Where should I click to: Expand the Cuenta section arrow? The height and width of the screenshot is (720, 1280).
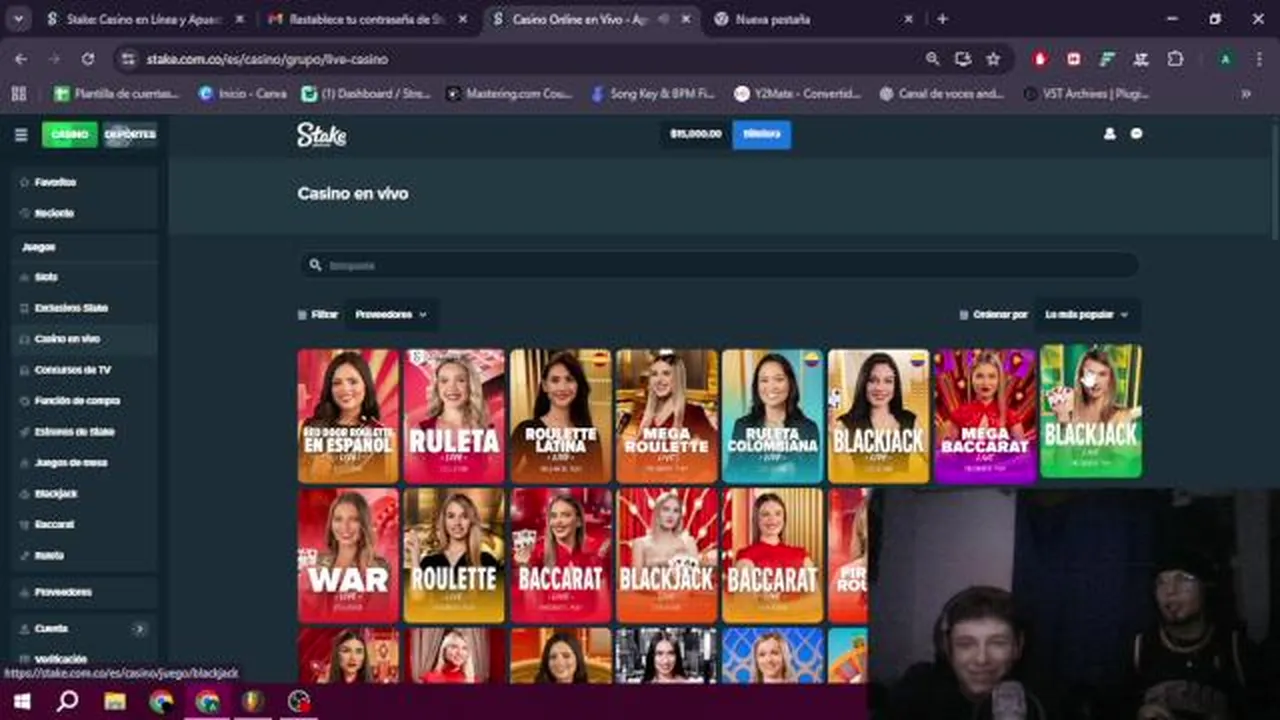[139, 629]
